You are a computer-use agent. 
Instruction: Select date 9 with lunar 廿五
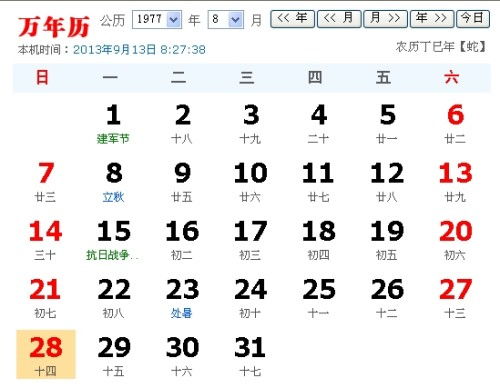tap(182, 182)
